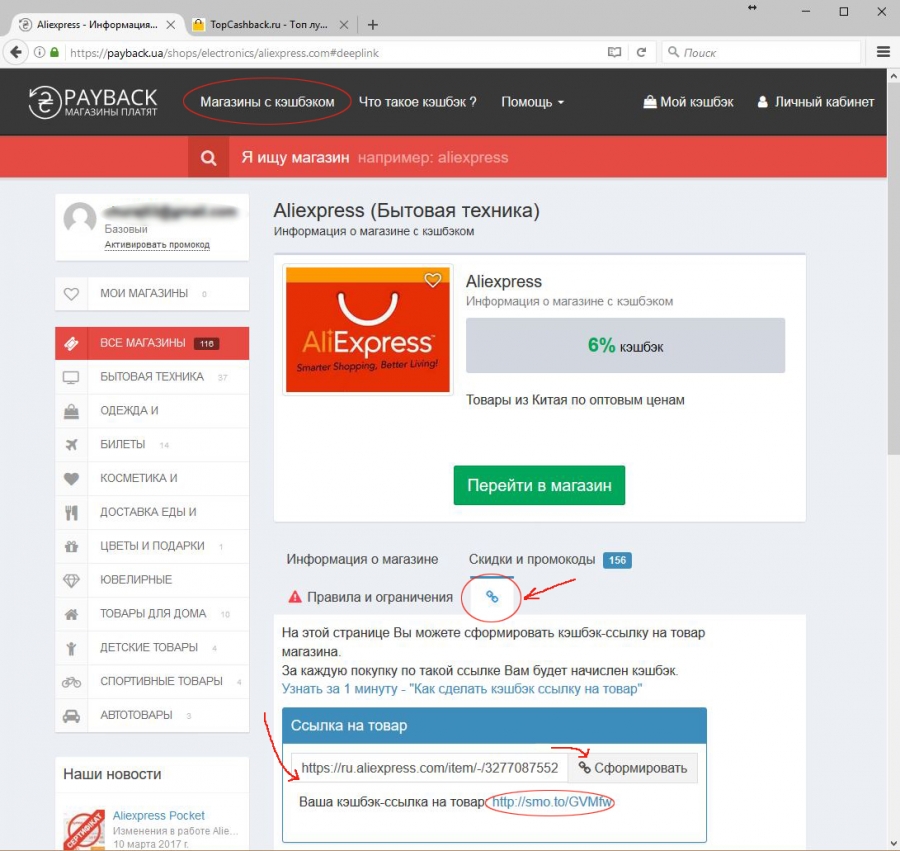900x851 pixels.
Task: Click the chain link deeplink tab icon
Action: 492,597
